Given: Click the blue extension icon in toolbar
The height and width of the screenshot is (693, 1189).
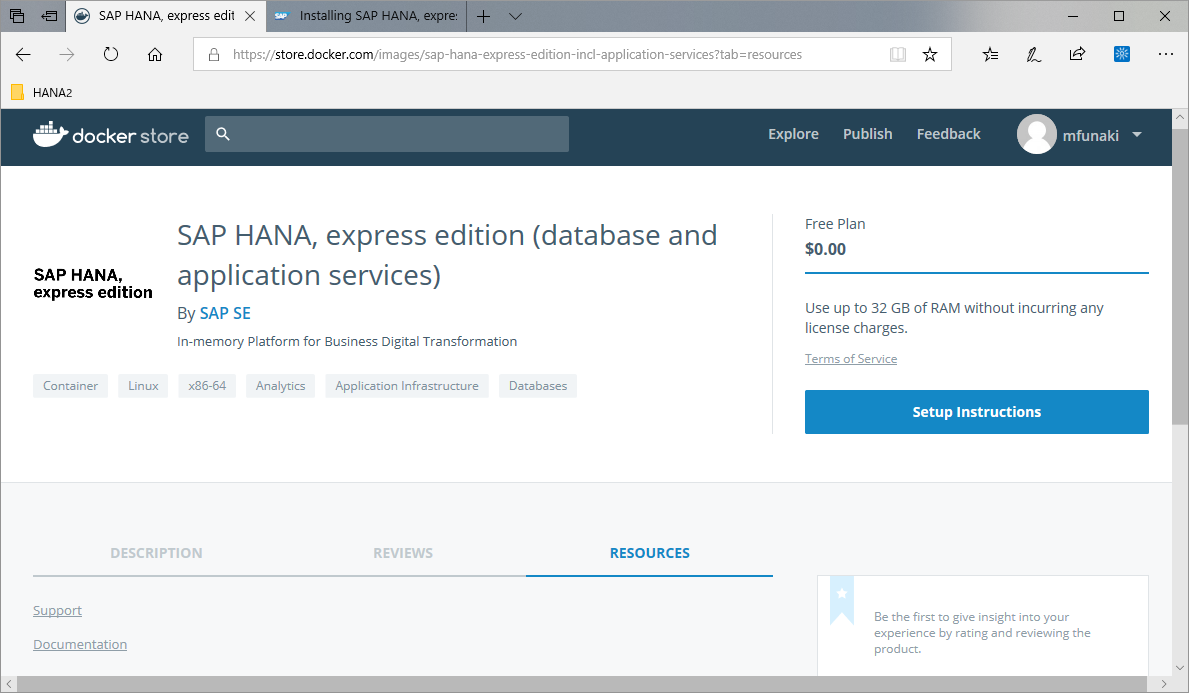Looking at the screenshot, I should 1122,54.
